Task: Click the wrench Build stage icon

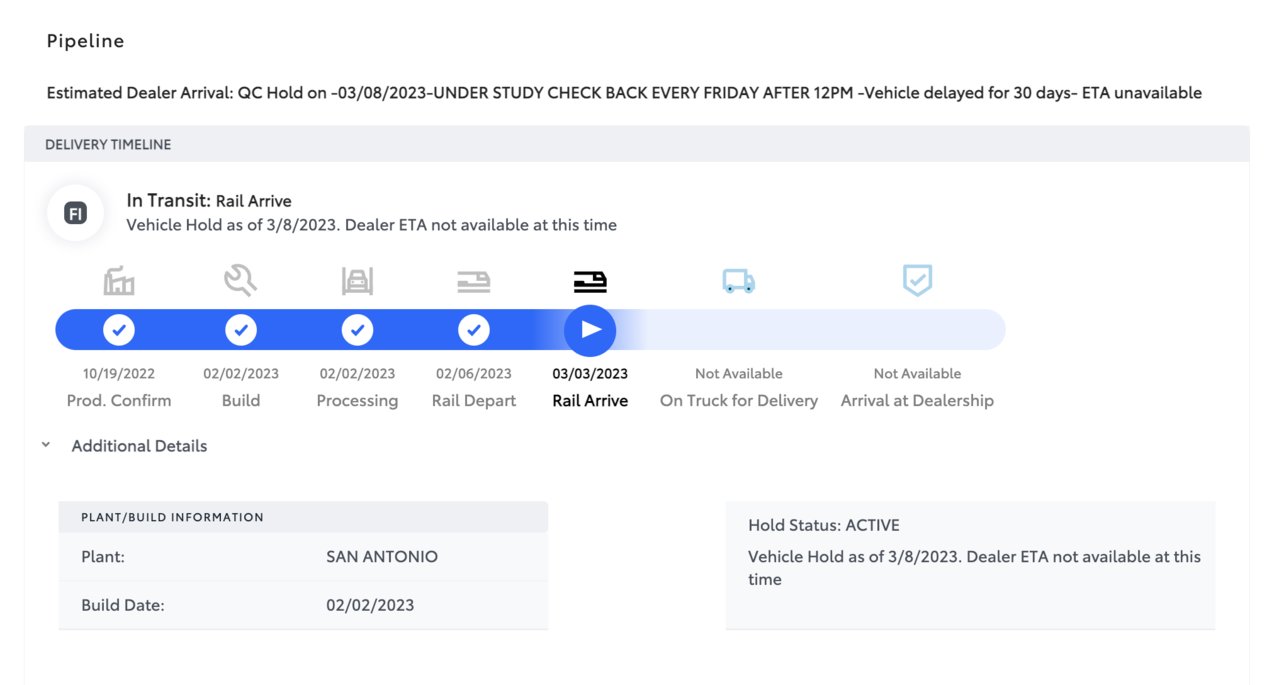Action: [x=240, y=281]
